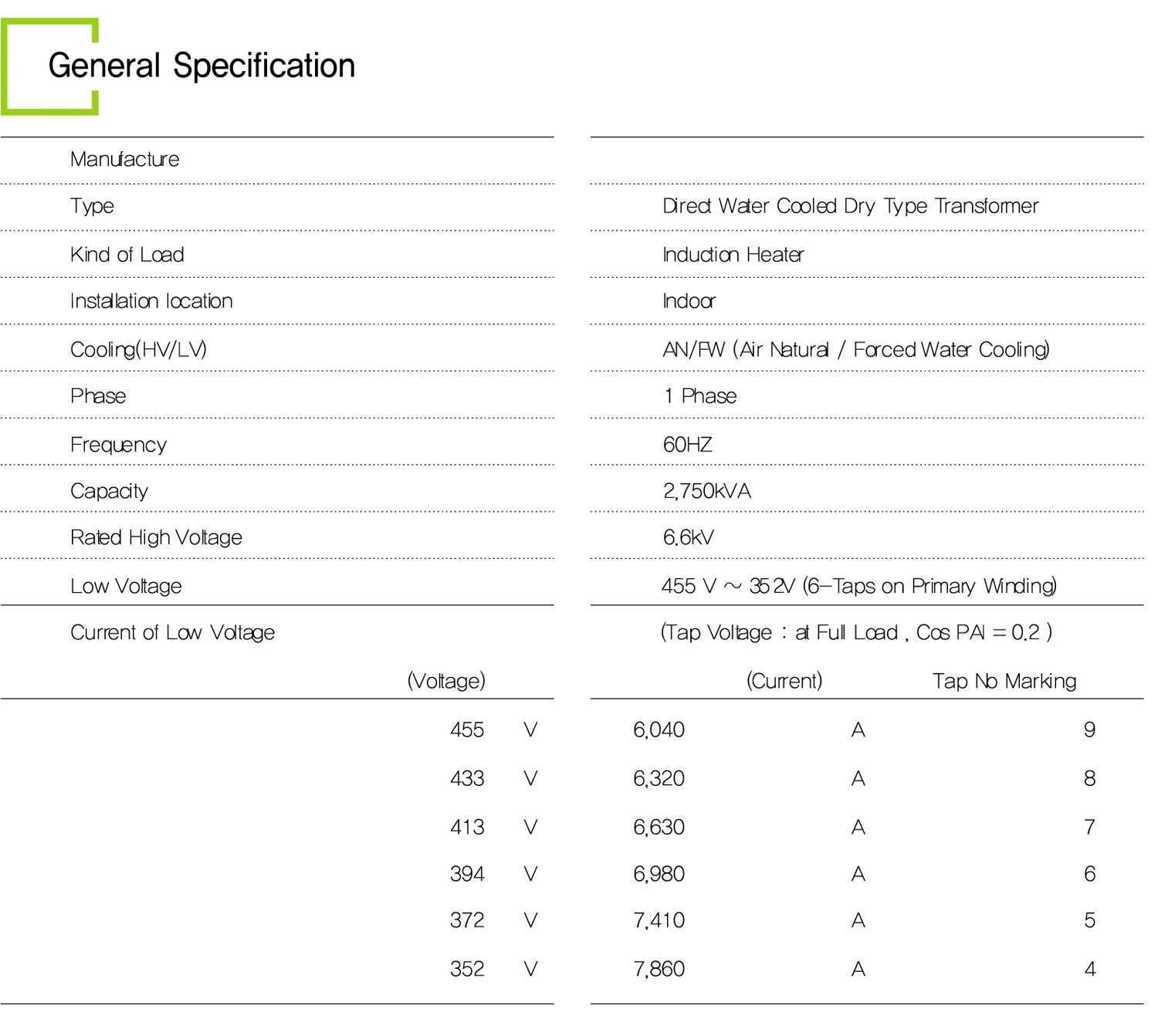Select the 7,860 current value

pyautogui.click(x=659, y=969)
